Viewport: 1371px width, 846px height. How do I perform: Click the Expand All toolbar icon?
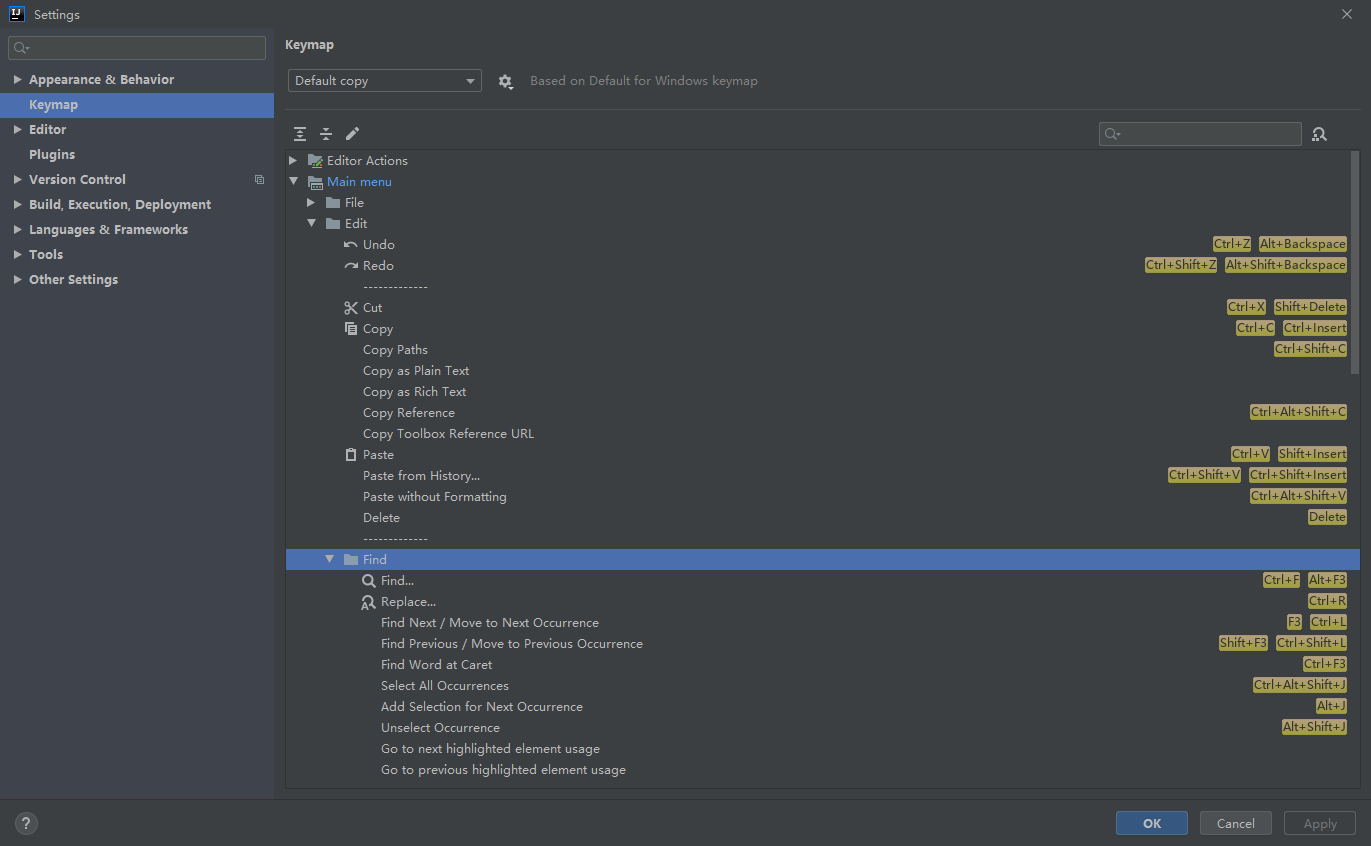click(x=300, y=134)
